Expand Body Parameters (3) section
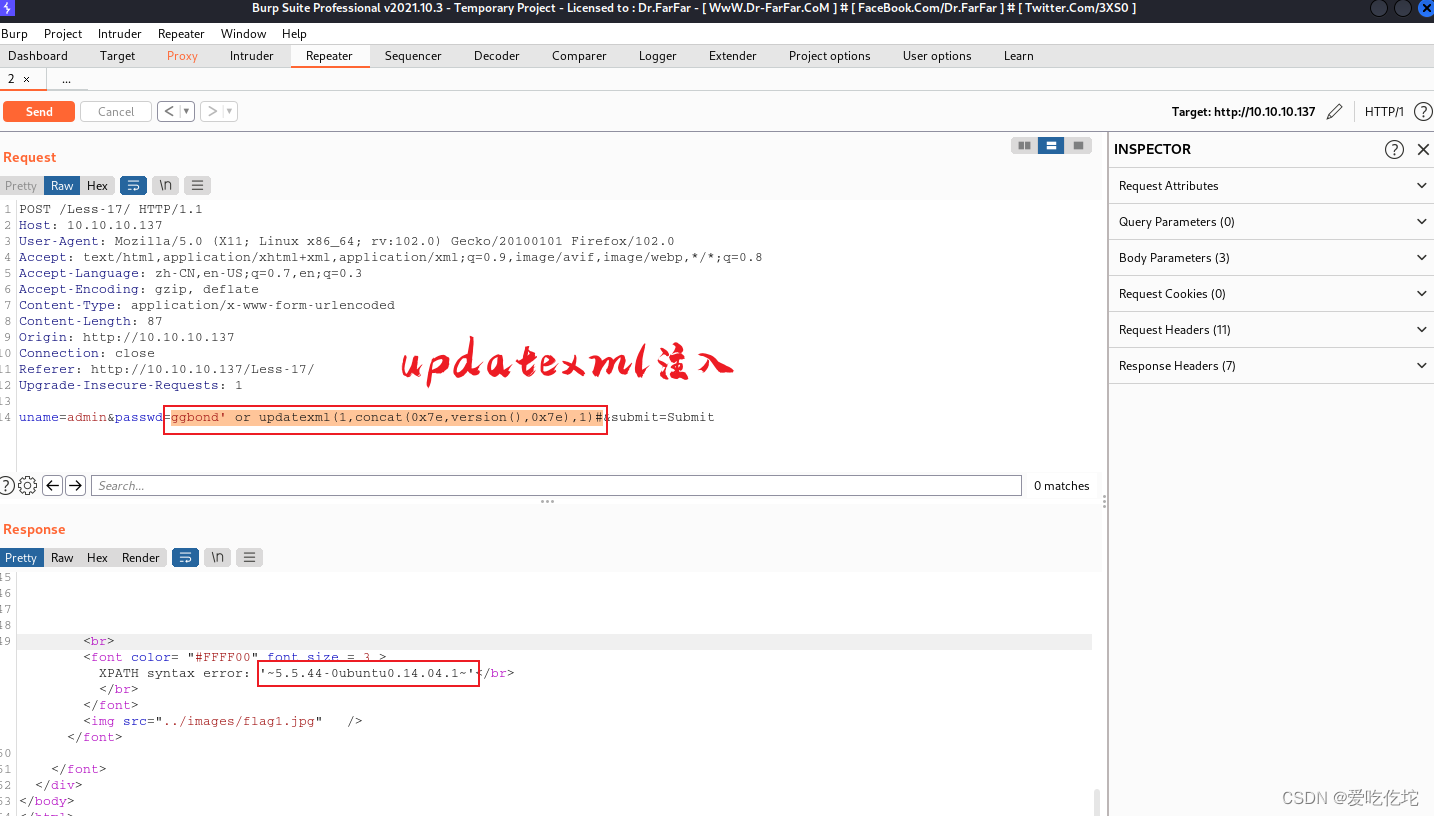 (x=1272, y=257)
